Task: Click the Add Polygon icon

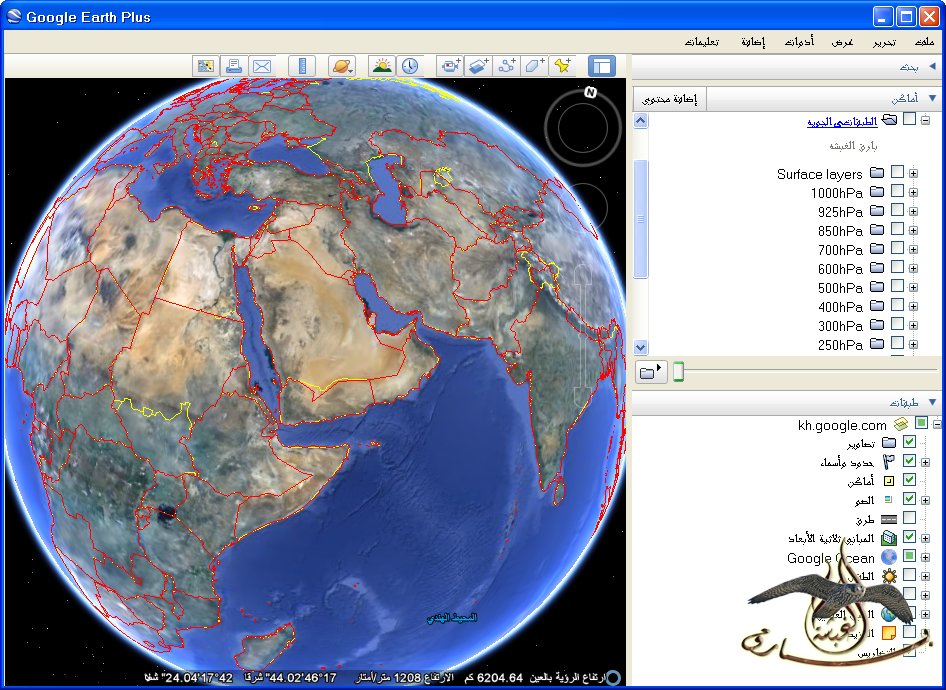Action: coord(535,66)
